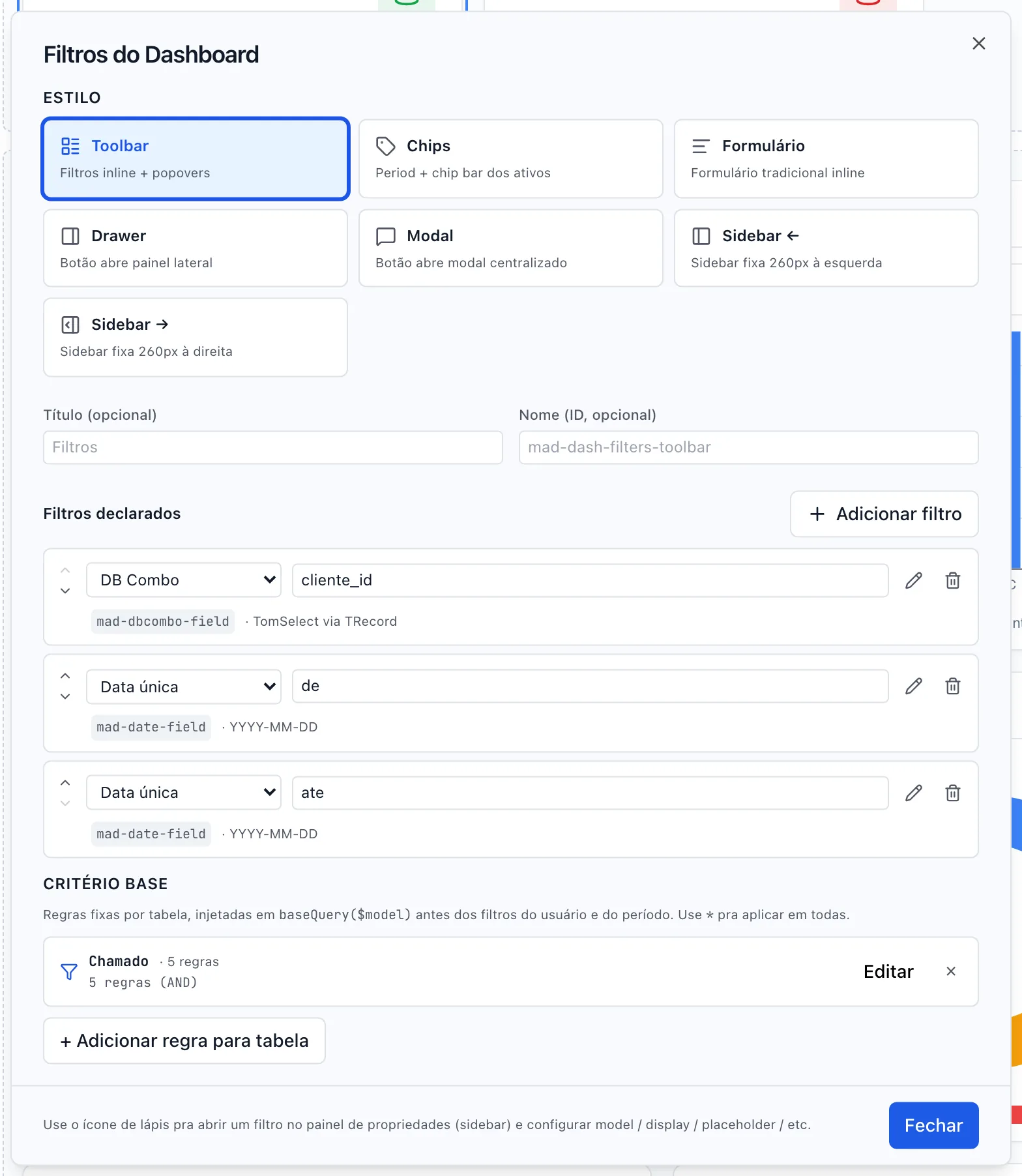Click the 'ate' filter name field
The height and width of the screenshot is (1176, 1022).
(591, 793)
